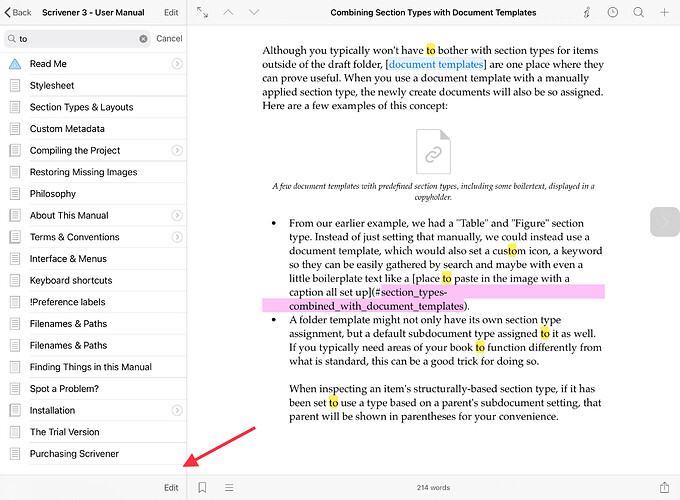Screen dimensions: 680x500
Task: Focus the search field containing 'to'
Action: click(x=77, y=39)
